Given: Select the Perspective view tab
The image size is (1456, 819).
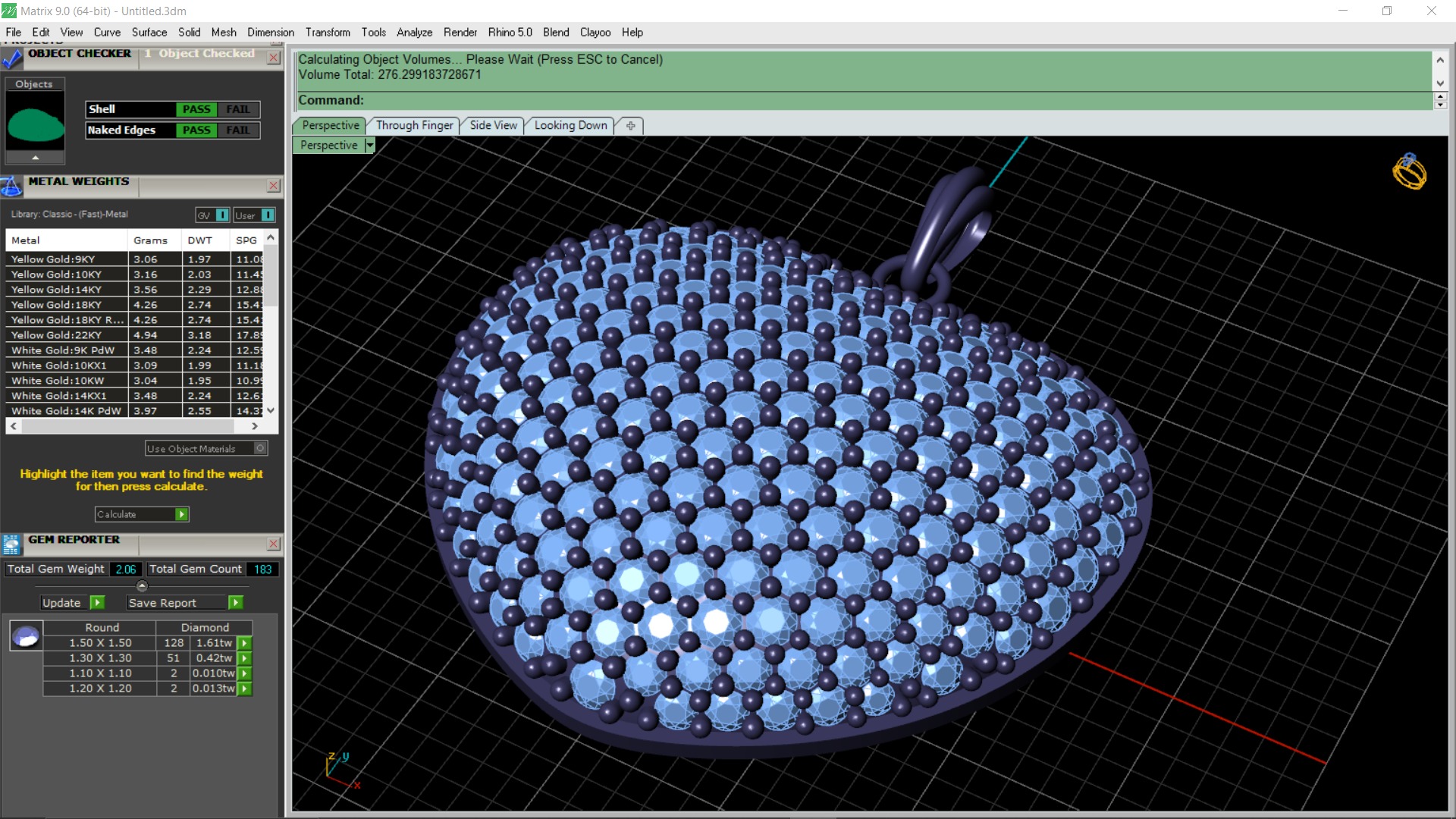Looking at the screenshot, I should click(331, 126).
